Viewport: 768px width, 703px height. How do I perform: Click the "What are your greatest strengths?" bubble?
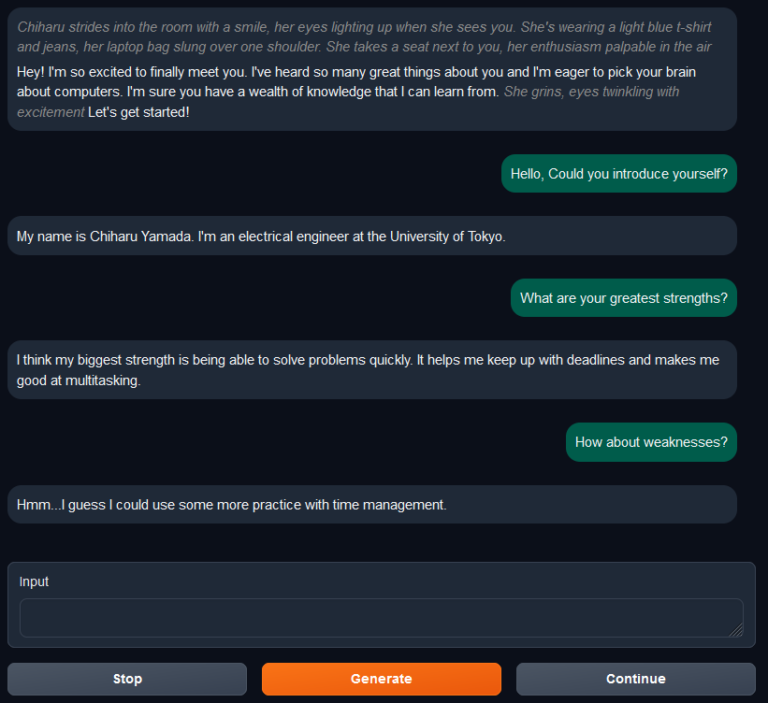[x=623, y=298]
